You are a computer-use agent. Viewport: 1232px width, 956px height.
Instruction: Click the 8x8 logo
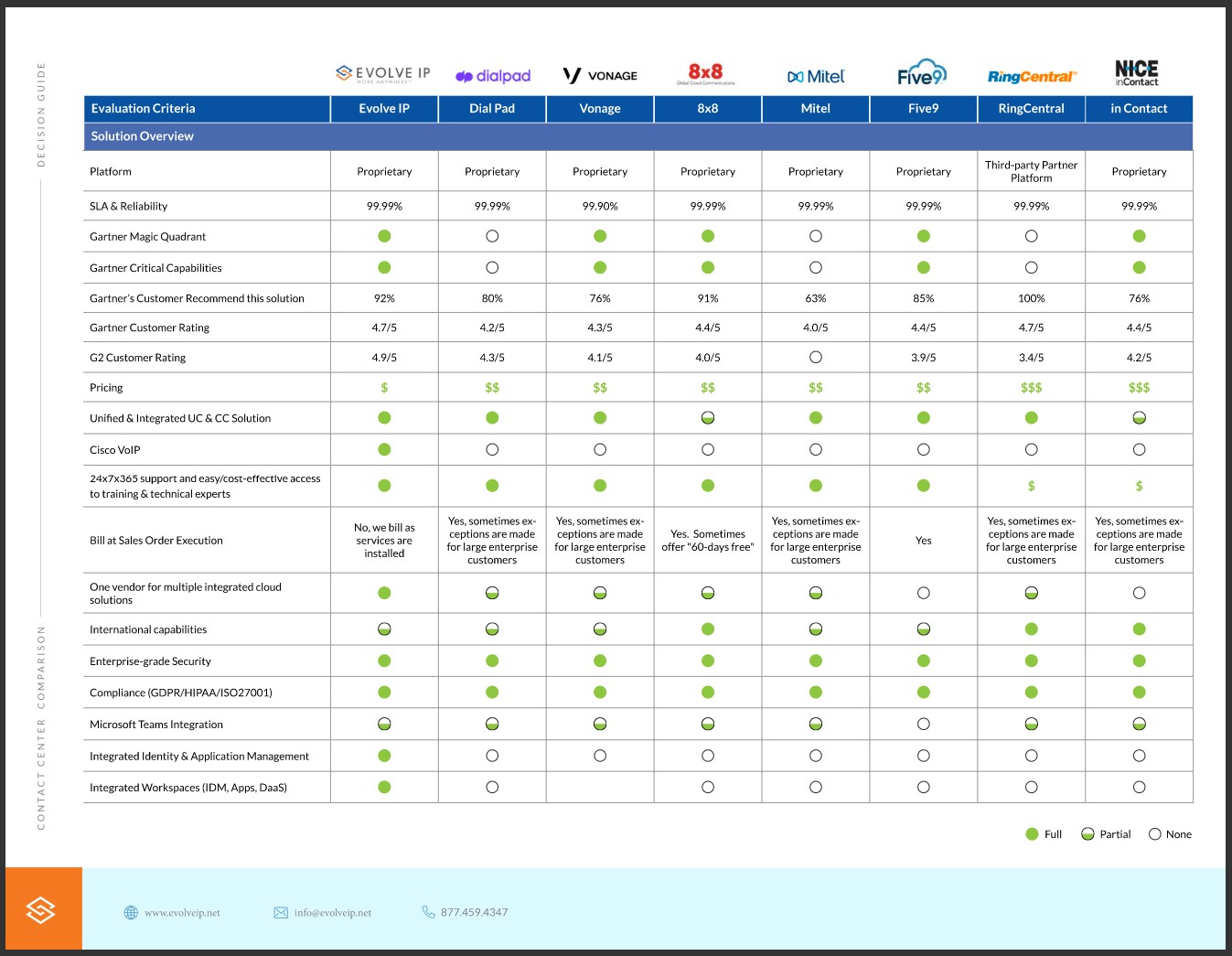[x=706, y=73]
